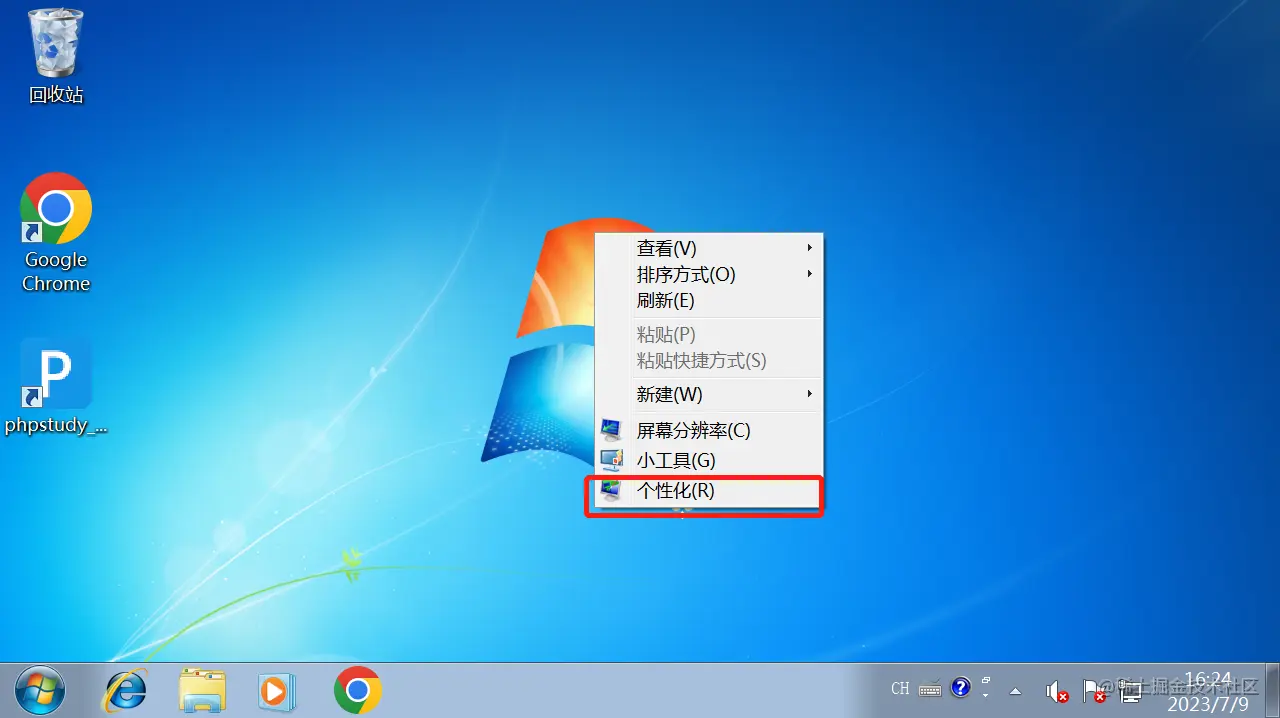This screenshot has width=1280, height=718.
Task: Open the 查看(V) menu entry
Action: [x=709, y=248]
